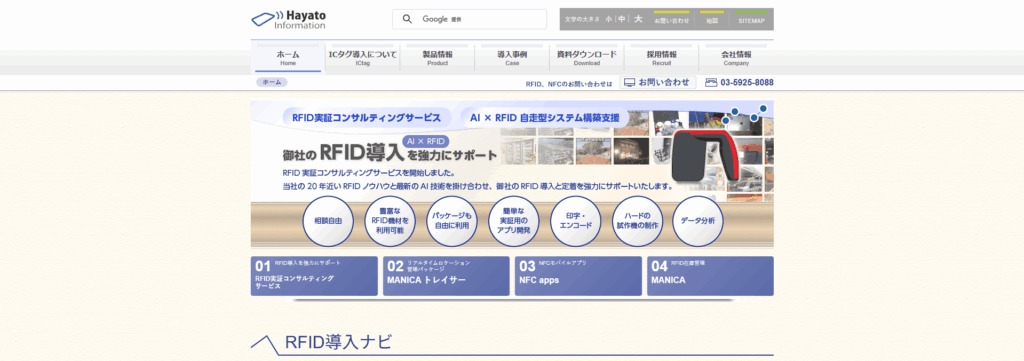The height and width of the screenshot is (361, 1024).
Task: Open 製品情報 Product nav tab
Action: tap(438, 58)
